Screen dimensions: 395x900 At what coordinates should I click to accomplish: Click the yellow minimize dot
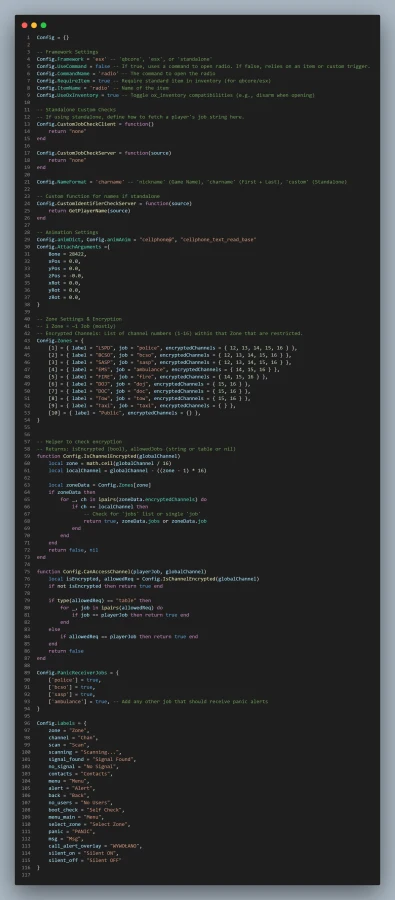34,25
